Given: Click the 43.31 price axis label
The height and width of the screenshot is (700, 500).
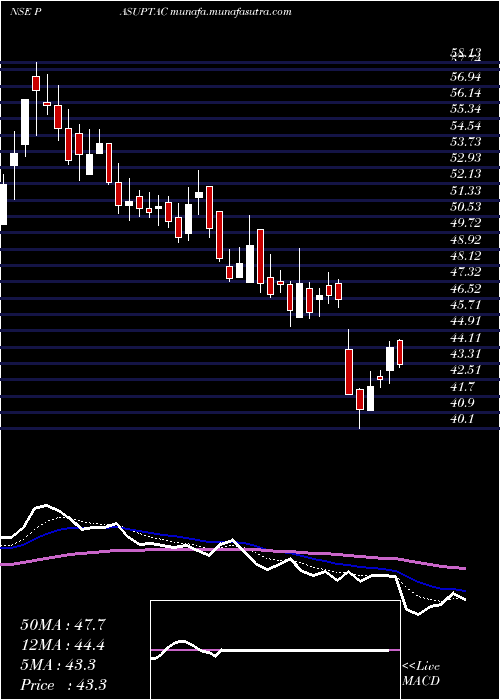Looking at the screenshot, I should [x=466, y=354].
